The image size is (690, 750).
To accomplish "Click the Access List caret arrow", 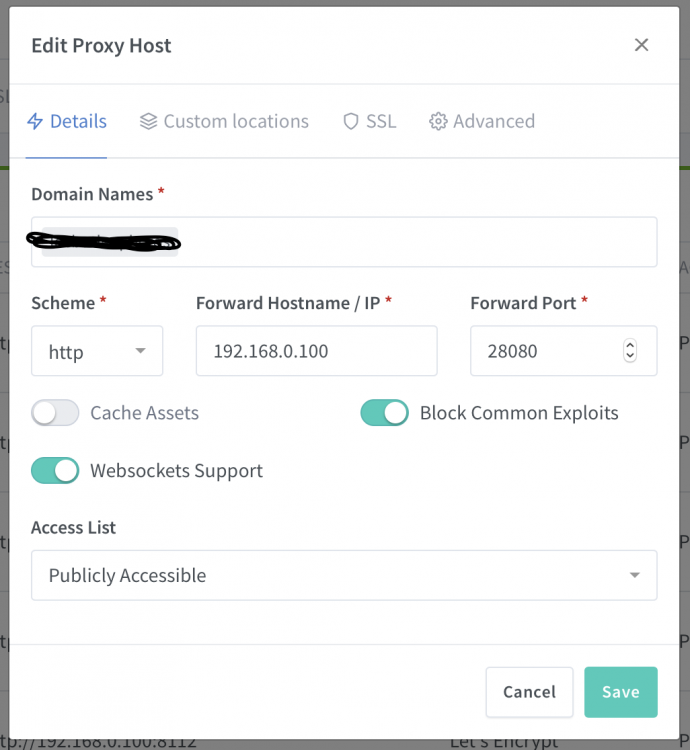I will (x=635, y=575).
